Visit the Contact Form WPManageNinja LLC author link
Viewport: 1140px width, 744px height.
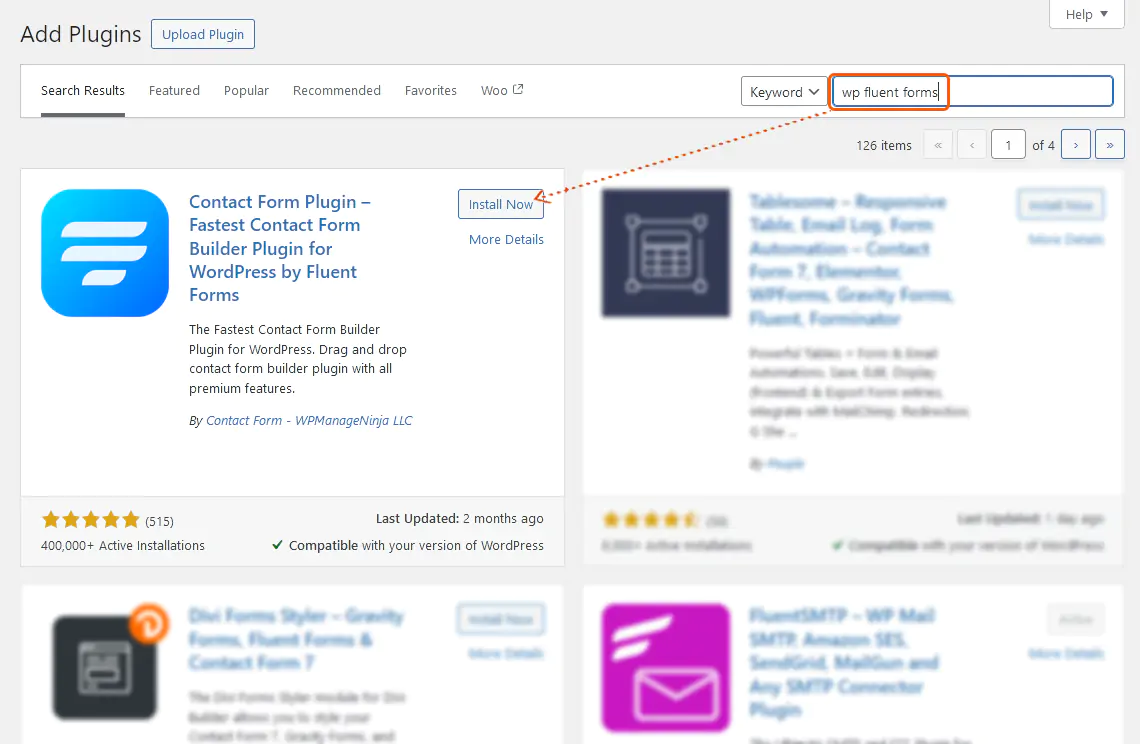308,420
